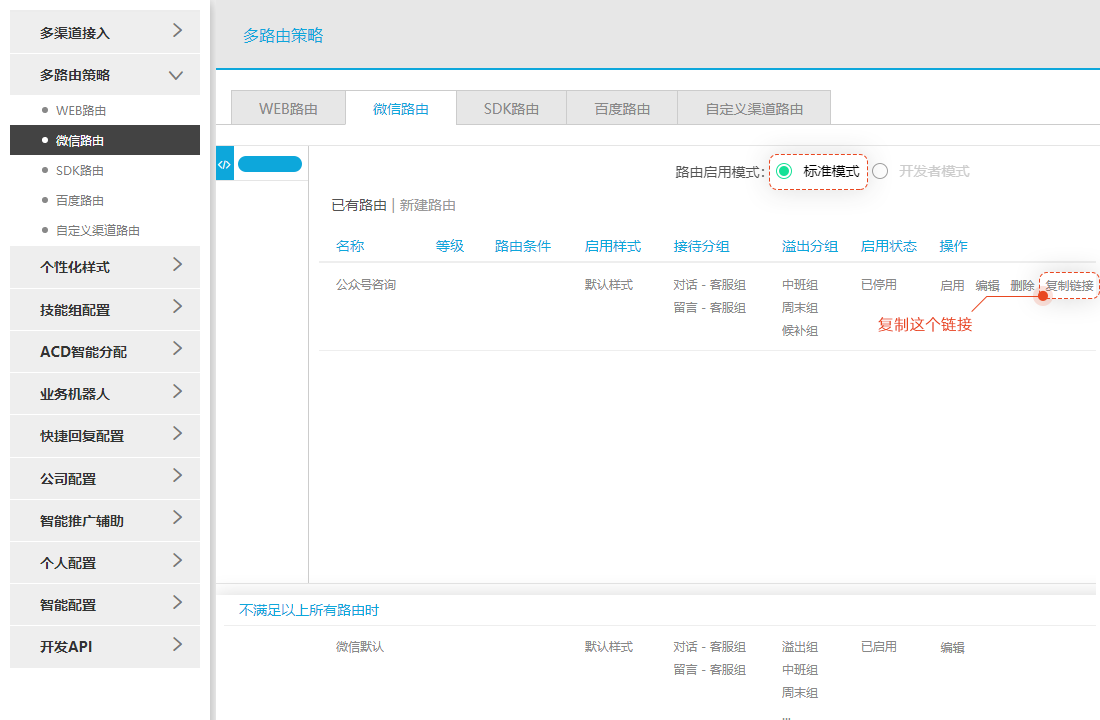Expand the 快捷回复配置 sidebar menu
This screenshot has height=720, width=1100.
[105, 436]
